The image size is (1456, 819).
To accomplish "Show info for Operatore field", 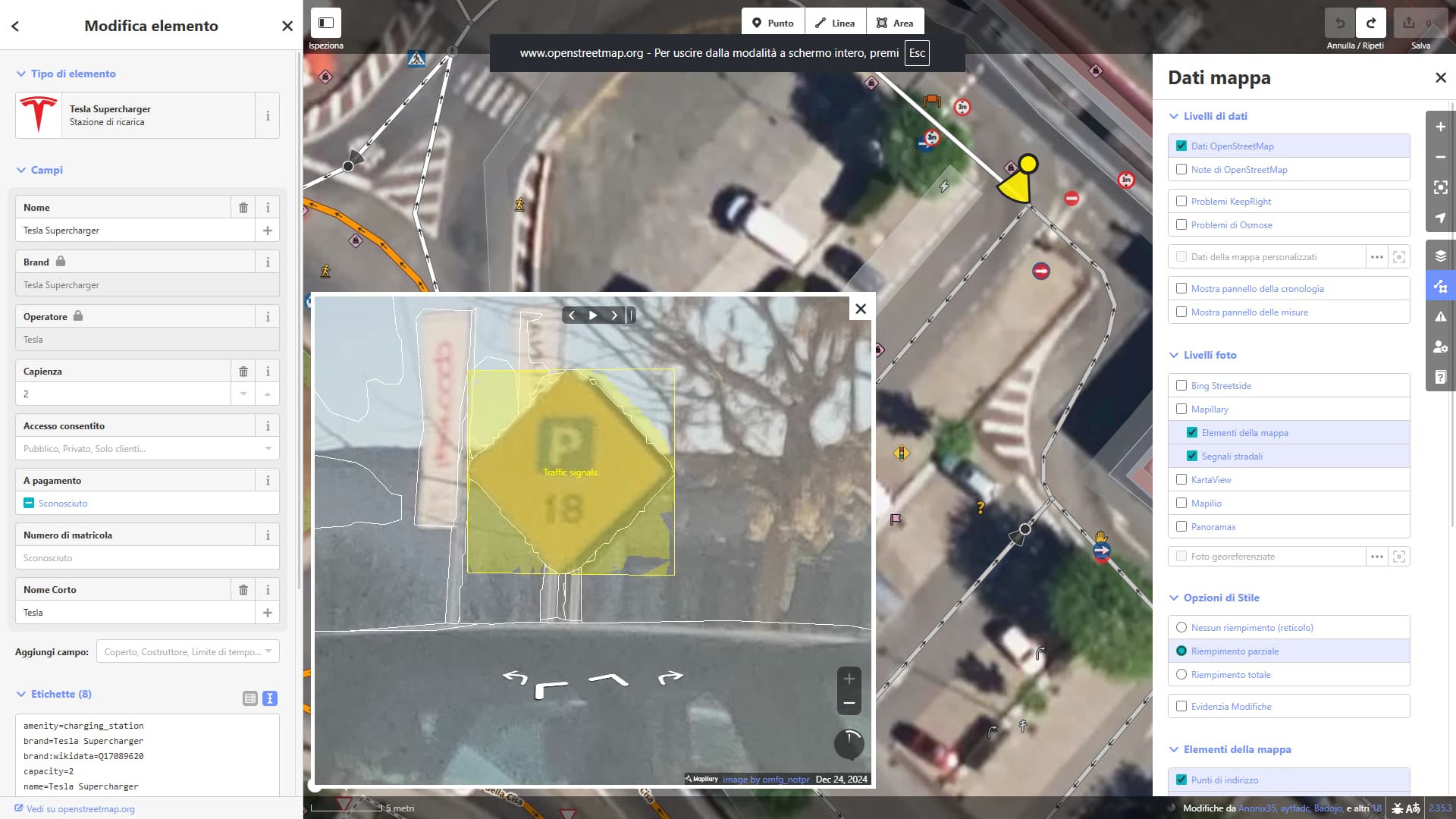I will tap(268, 317).
